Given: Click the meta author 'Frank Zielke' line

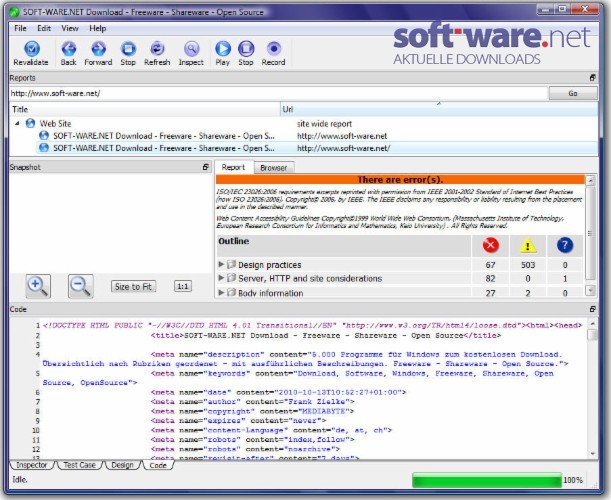Looking at the screenshot, I should pos(253,401).
